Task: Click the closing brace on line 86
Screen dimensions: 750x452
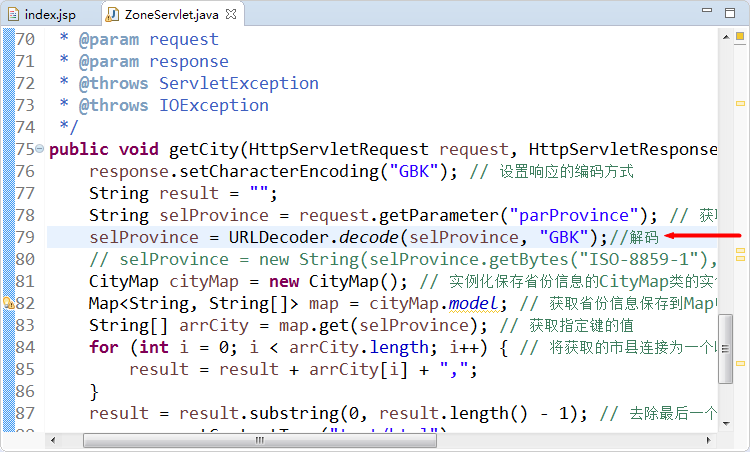Action: (94, 392)
